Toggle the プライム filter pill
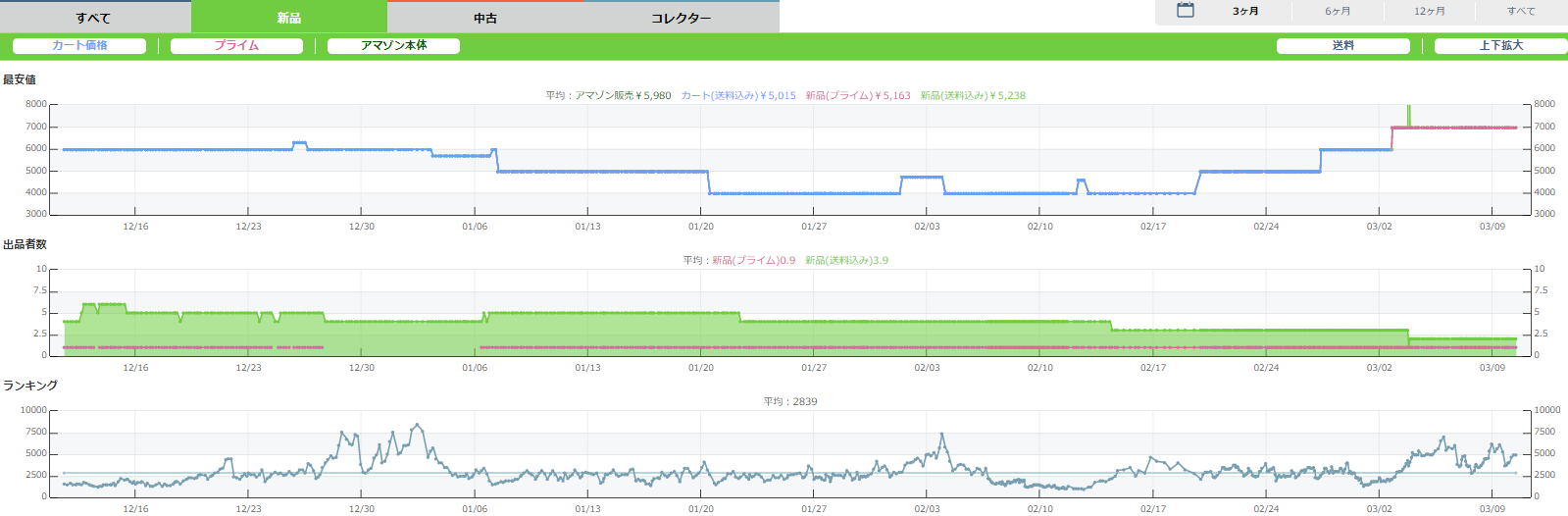 point(236,46)
